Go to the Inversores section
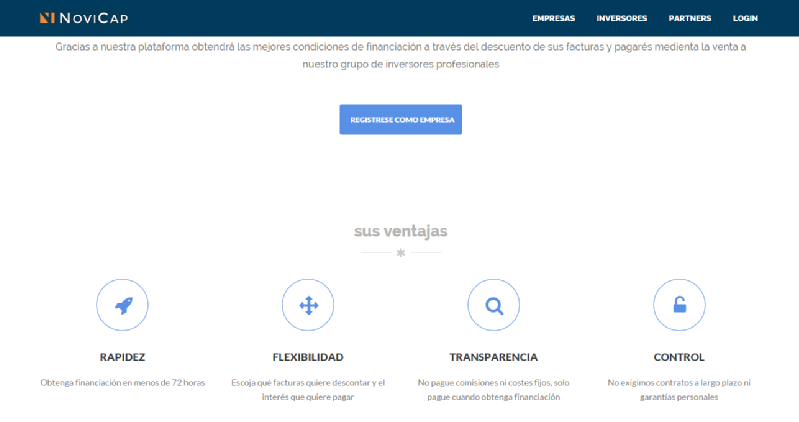The image size is (799, 422). pos(621,18)
